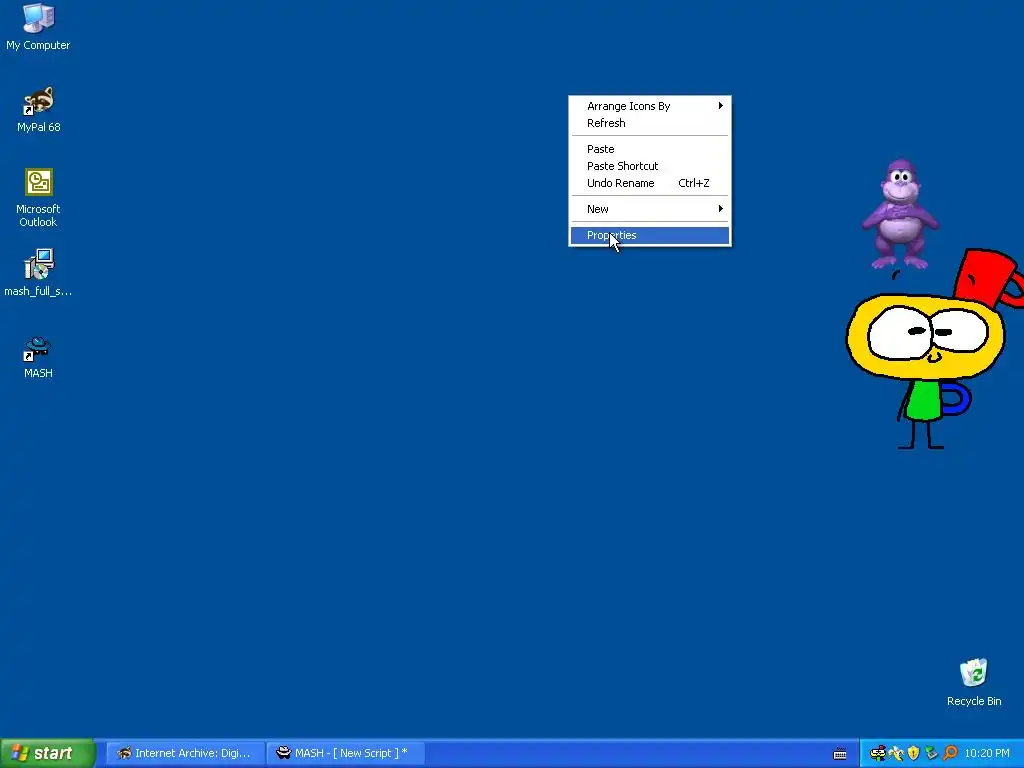Viewport: 1024px width, 768px height.
Task: Switch to Internet Archive taskbar window
Action: pos(185,754)
